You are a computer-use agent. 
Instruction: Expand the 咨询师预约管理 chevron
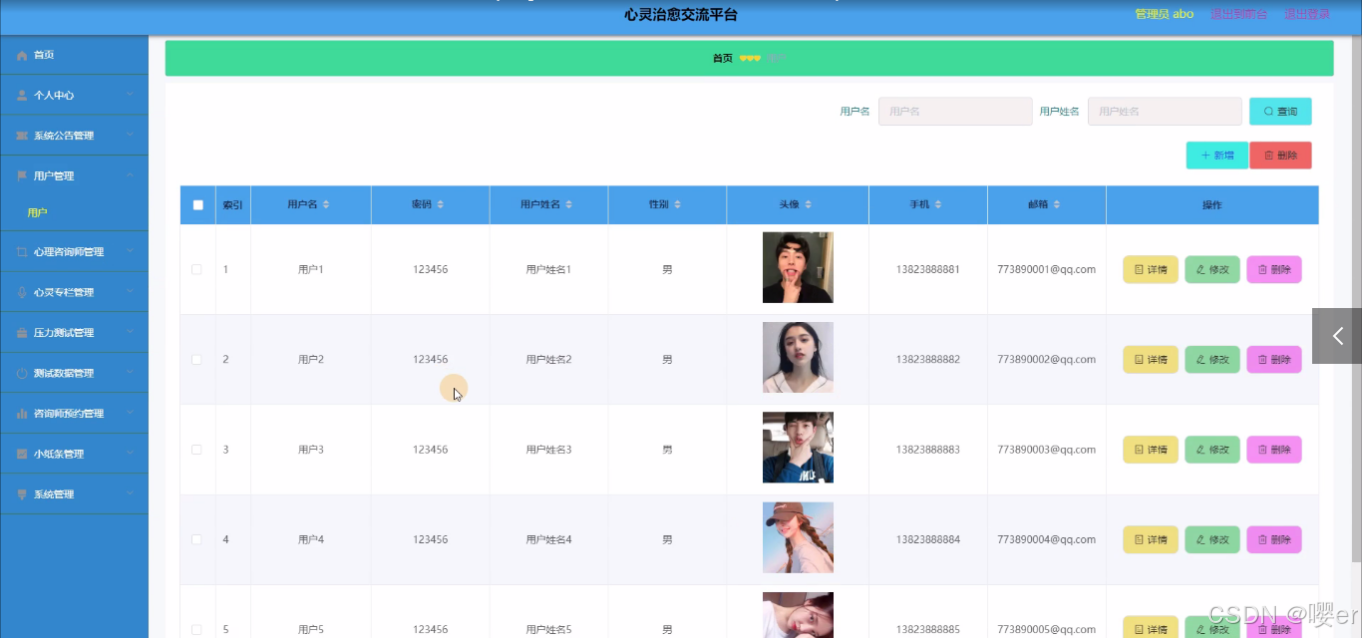130,413
